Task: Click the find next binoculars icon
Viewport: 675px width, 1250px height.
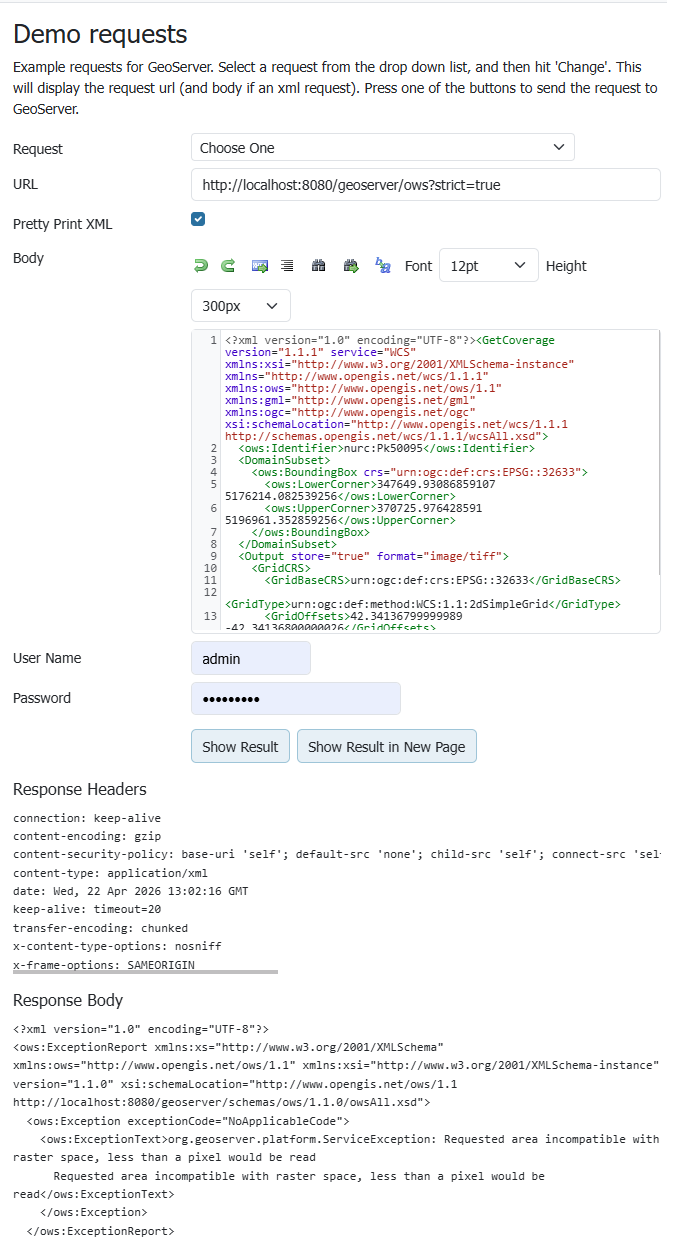Action: click(350, 266)
